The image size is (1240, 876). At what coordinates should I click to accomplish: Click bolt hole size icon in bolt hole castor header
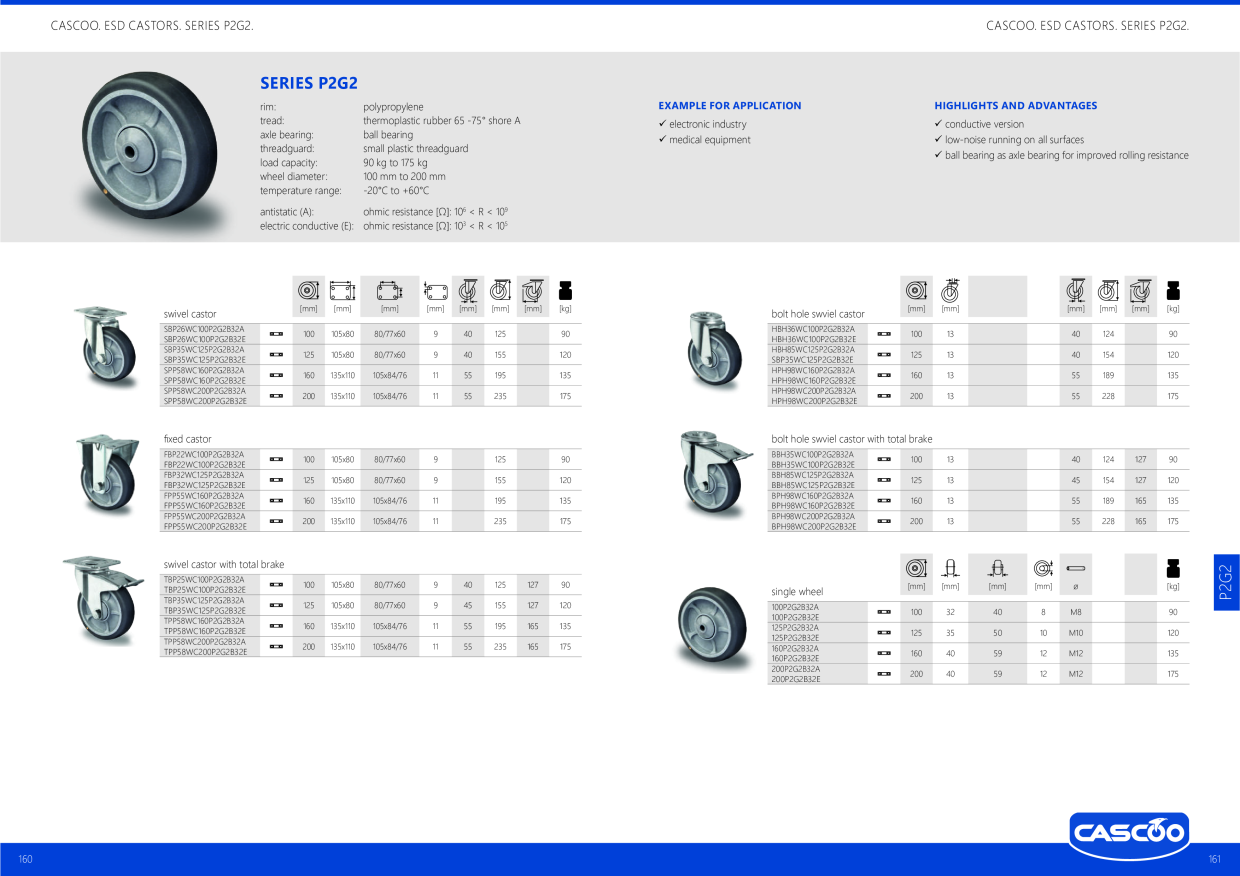[950, 290]
